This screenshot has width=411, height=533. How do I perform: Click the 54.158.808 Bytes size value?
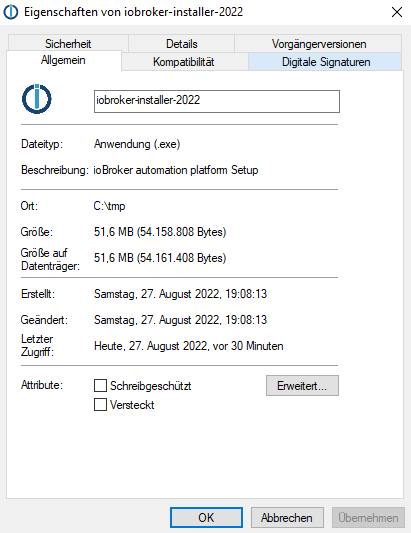(x=182, y=232)
